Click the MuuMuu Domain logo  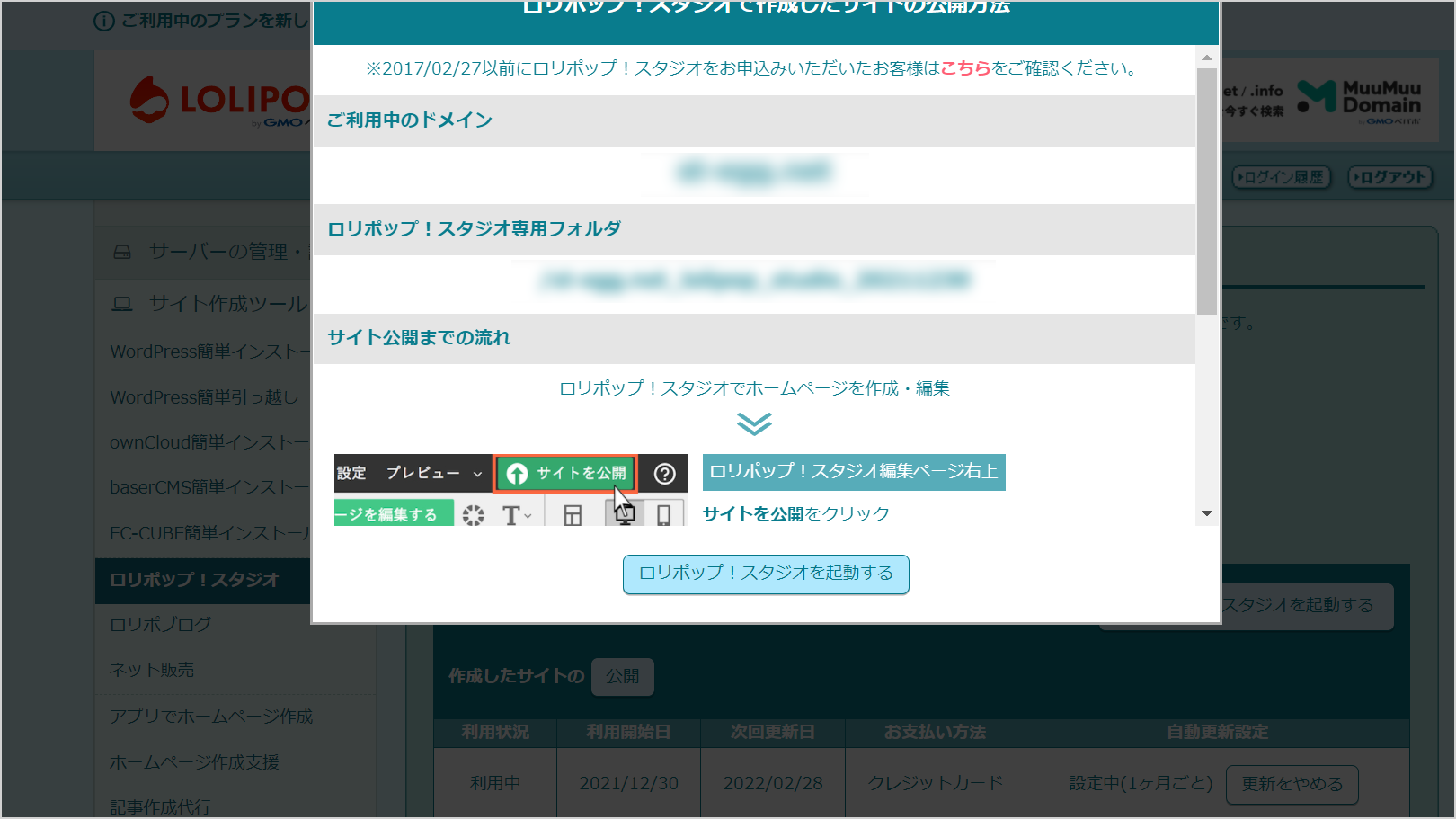coord(1360,101)
